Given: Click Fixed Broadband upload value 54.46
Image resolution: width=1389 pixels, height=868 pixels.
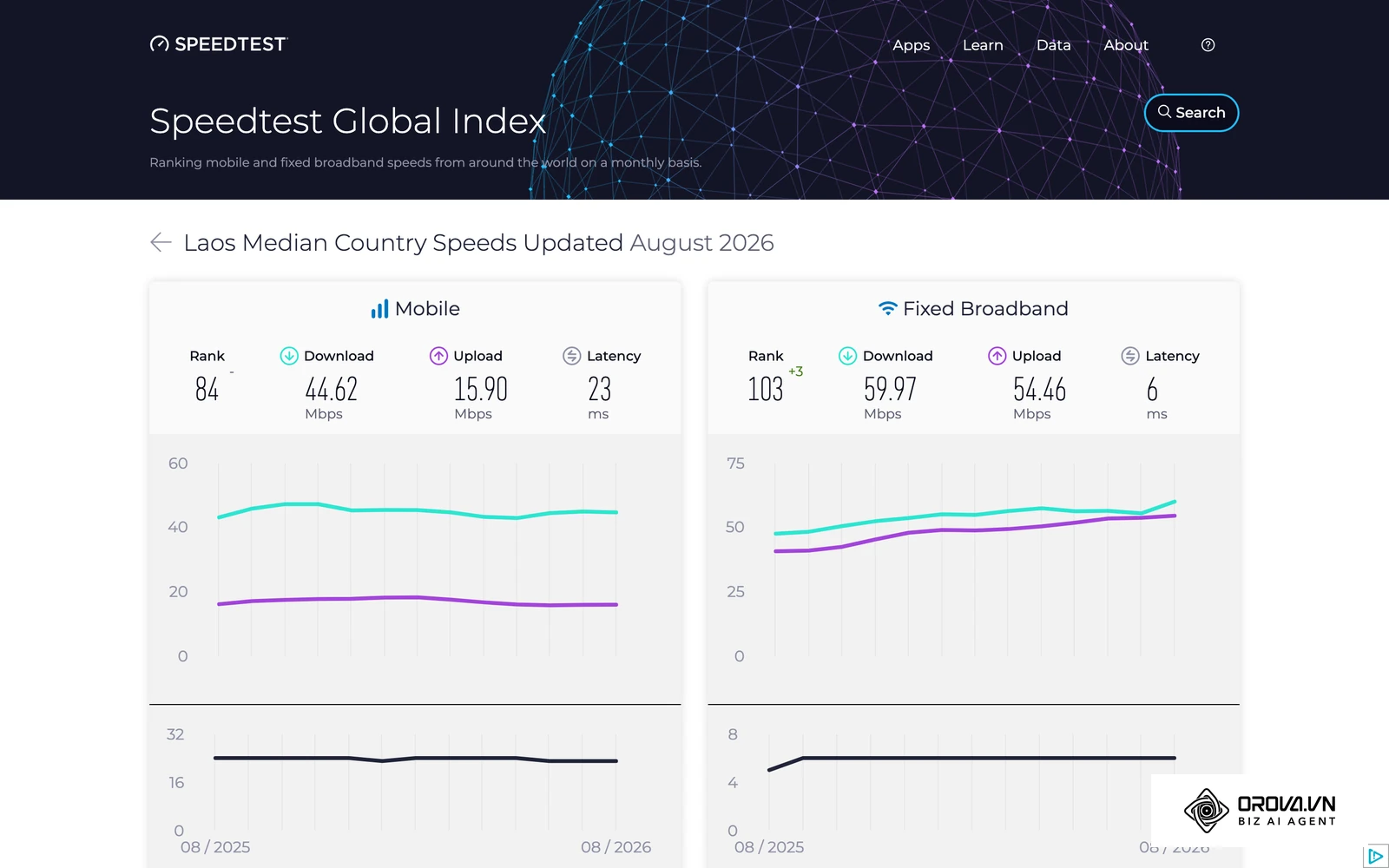Looking at the screenshot, I should coord(1039,389).
